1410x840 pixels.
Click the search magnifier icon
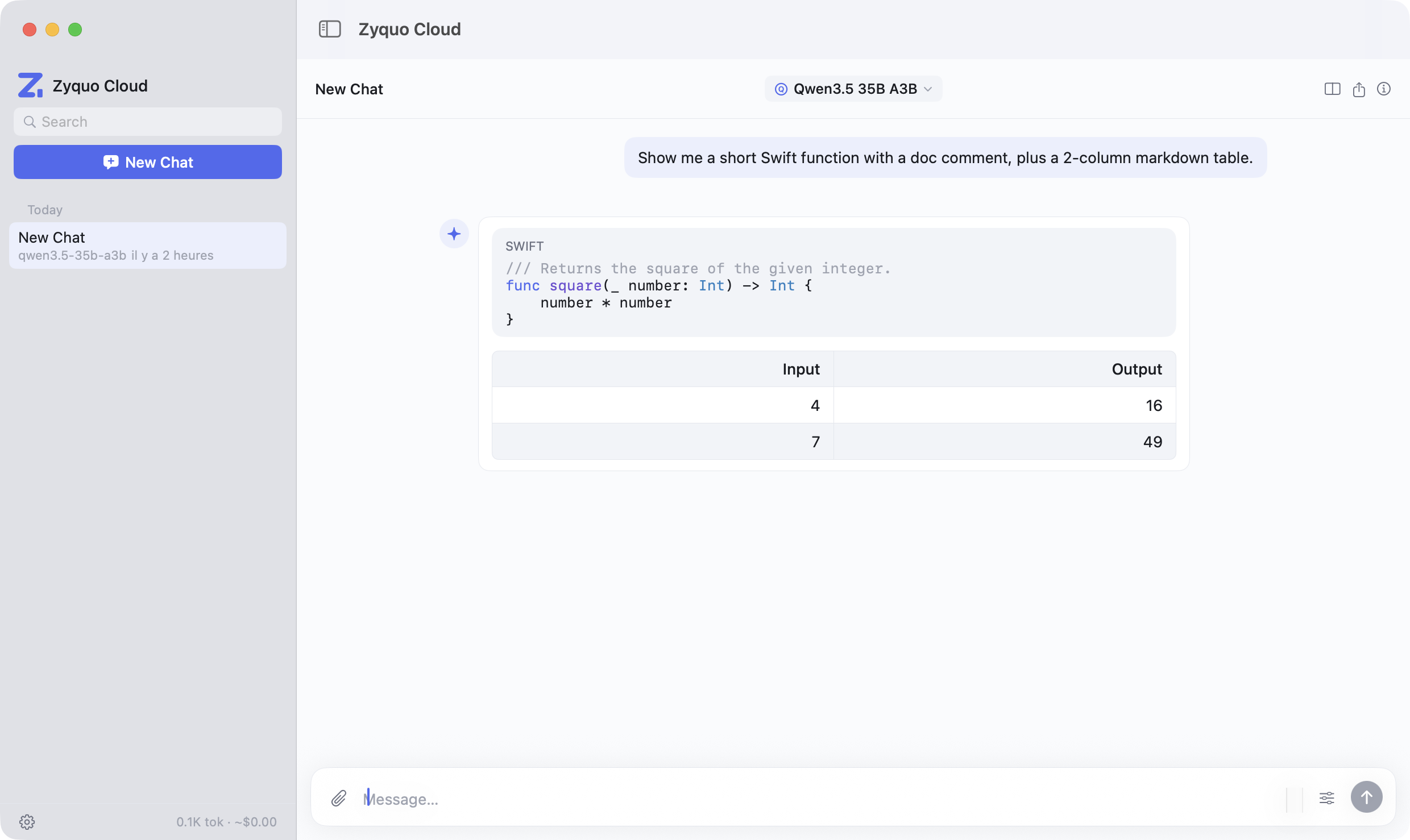tap(30, 122)
